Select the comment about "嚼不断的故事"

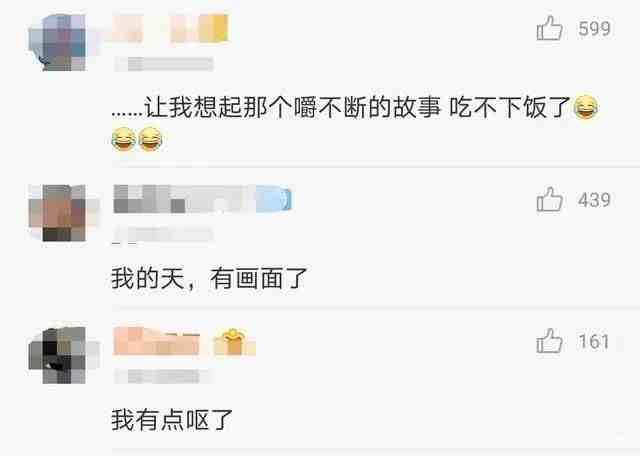point(355,122)
